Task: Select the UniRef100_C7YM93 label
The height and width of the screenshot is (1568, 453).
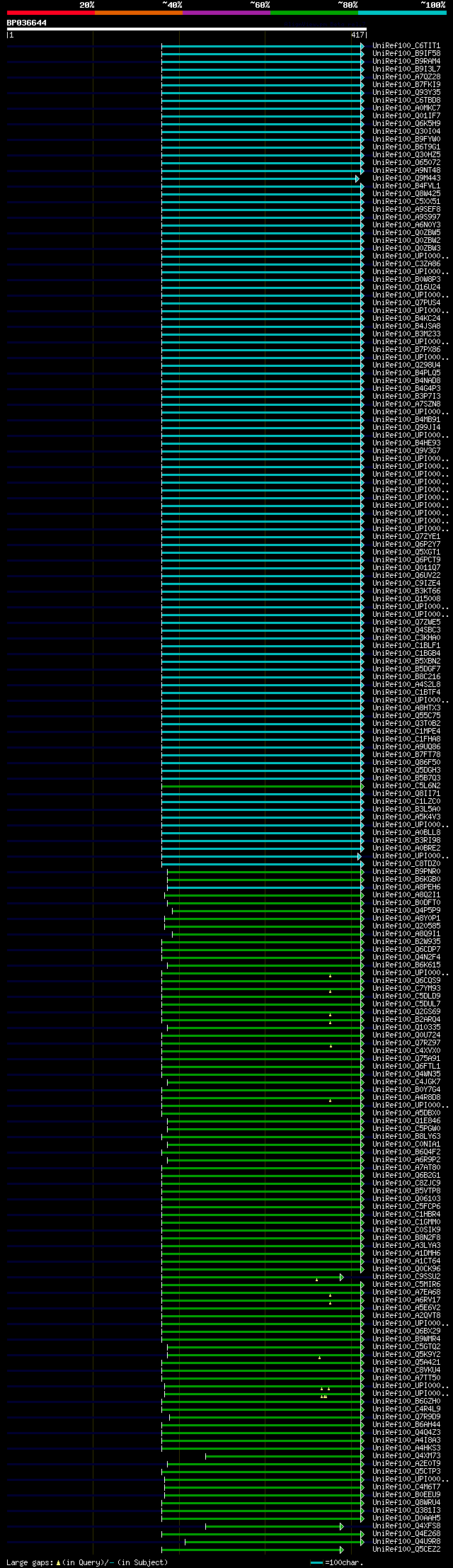Action: pyautogui.click(x=406, y=988)
